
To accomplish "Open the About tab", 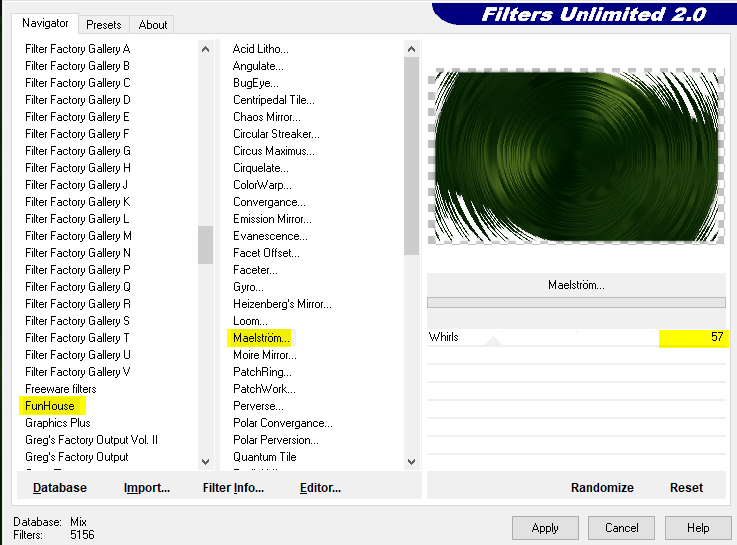I will (153, 25).
